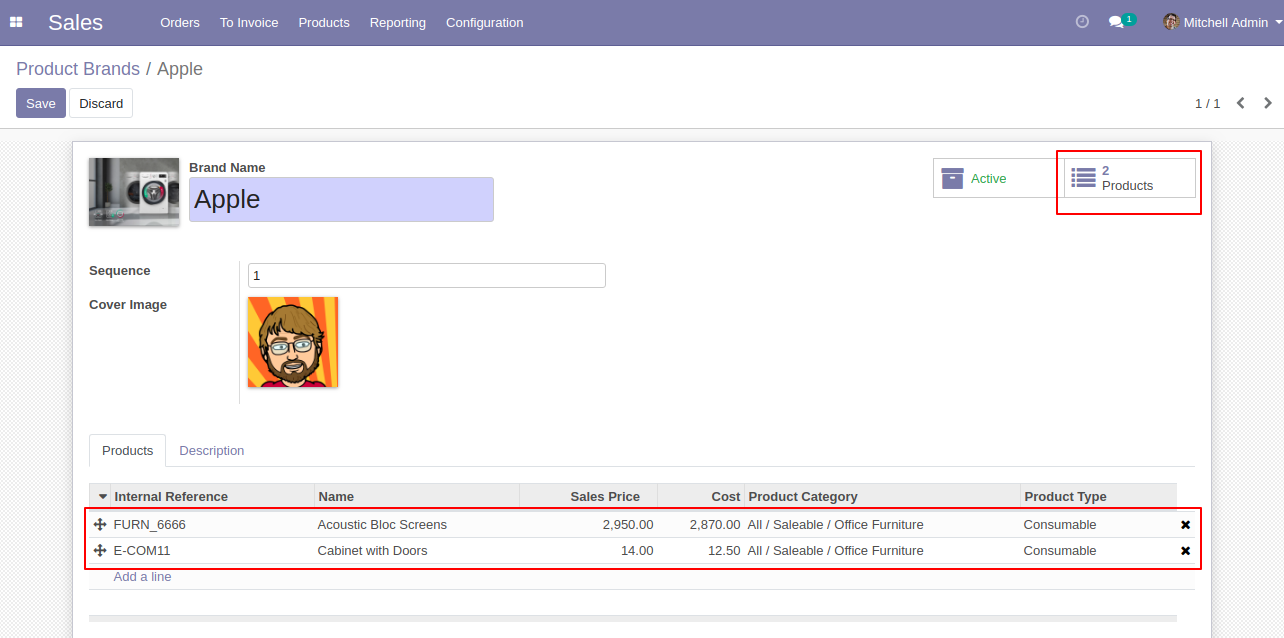Click the category cell of Acoustic Bloc Screens
Image resolution: width=1284 pixels, height=638 pixels.
(882, 524)
